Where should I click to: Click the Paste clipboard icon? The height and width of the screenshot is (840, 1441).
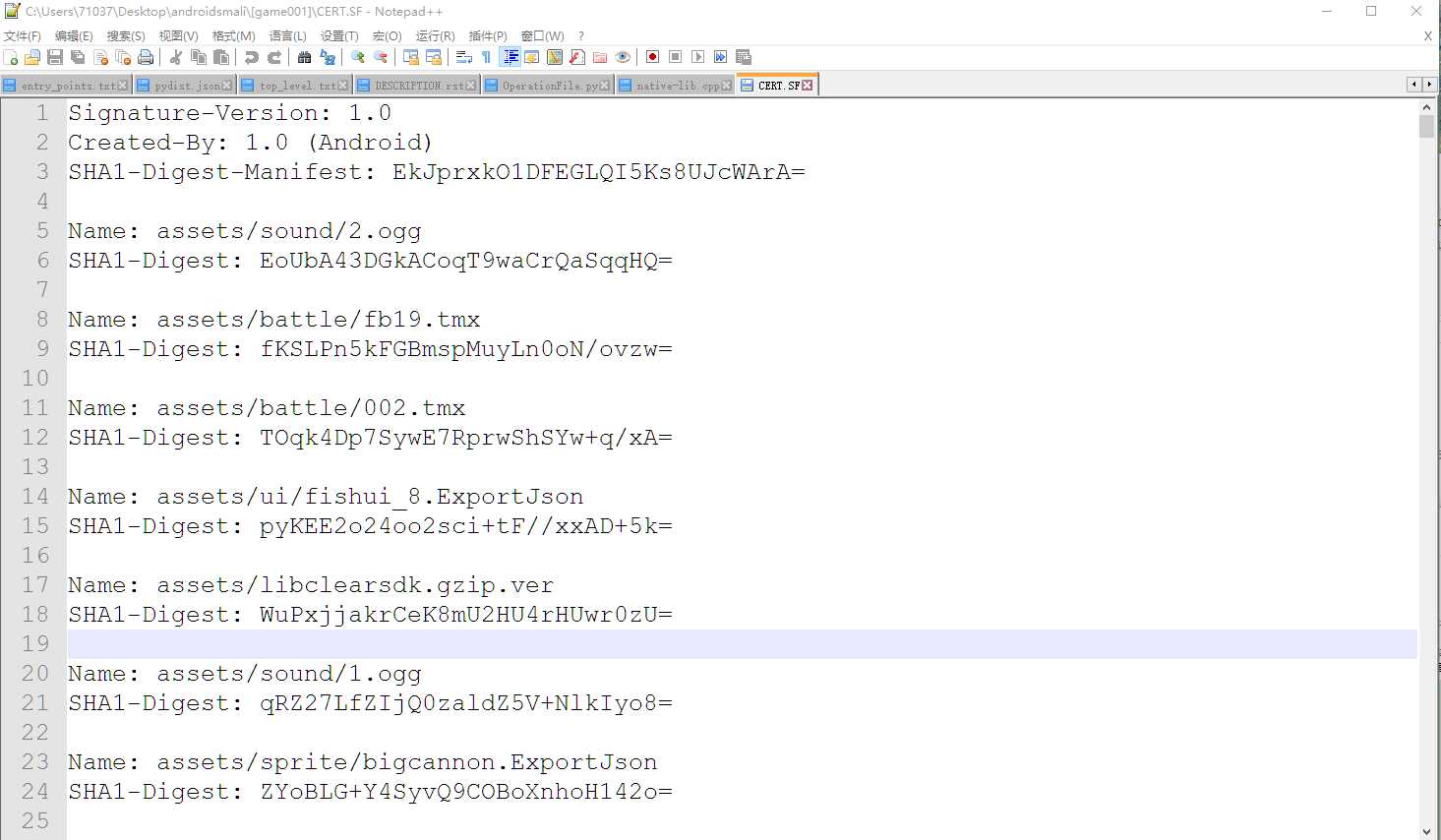pos(221,57)
